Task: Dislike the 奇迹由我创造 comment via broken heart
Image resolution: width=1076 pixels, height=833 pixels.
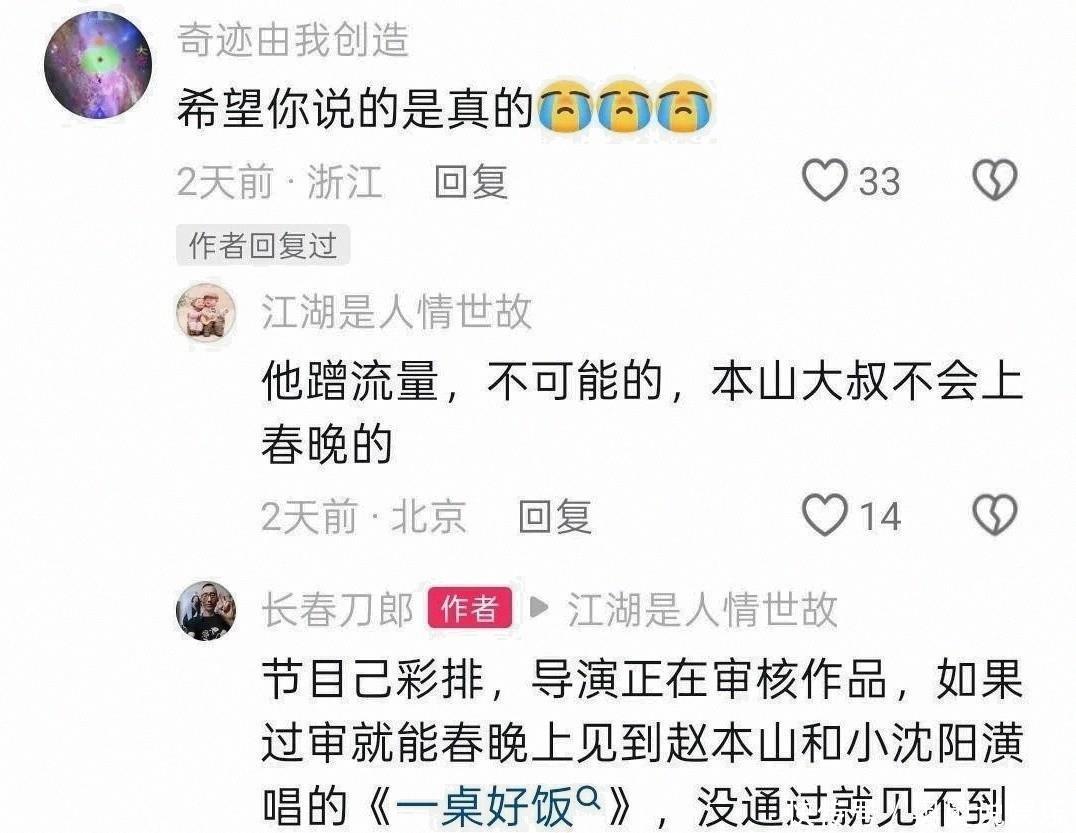Action: coord(995,180)
